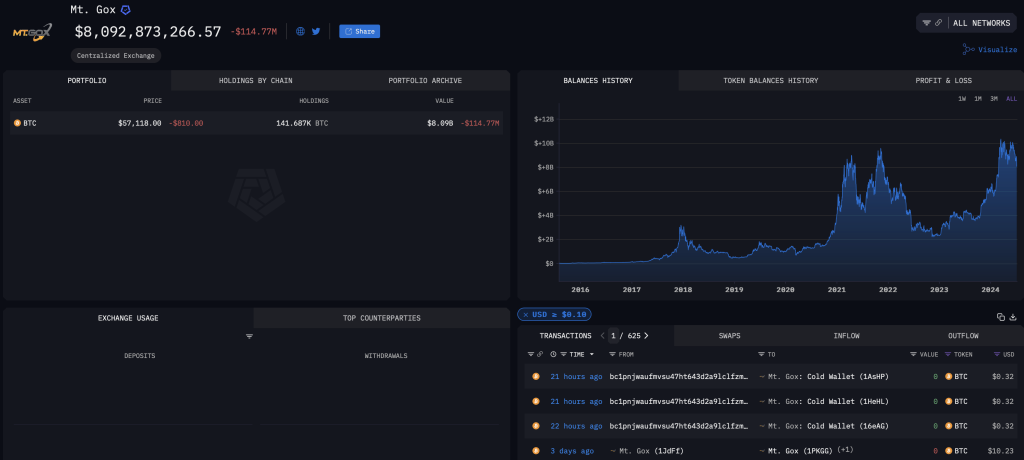The height and width of the screenshot is (460, 1024).
Task: Click the Centralized Exchange tag
Action: pos(116,56)
